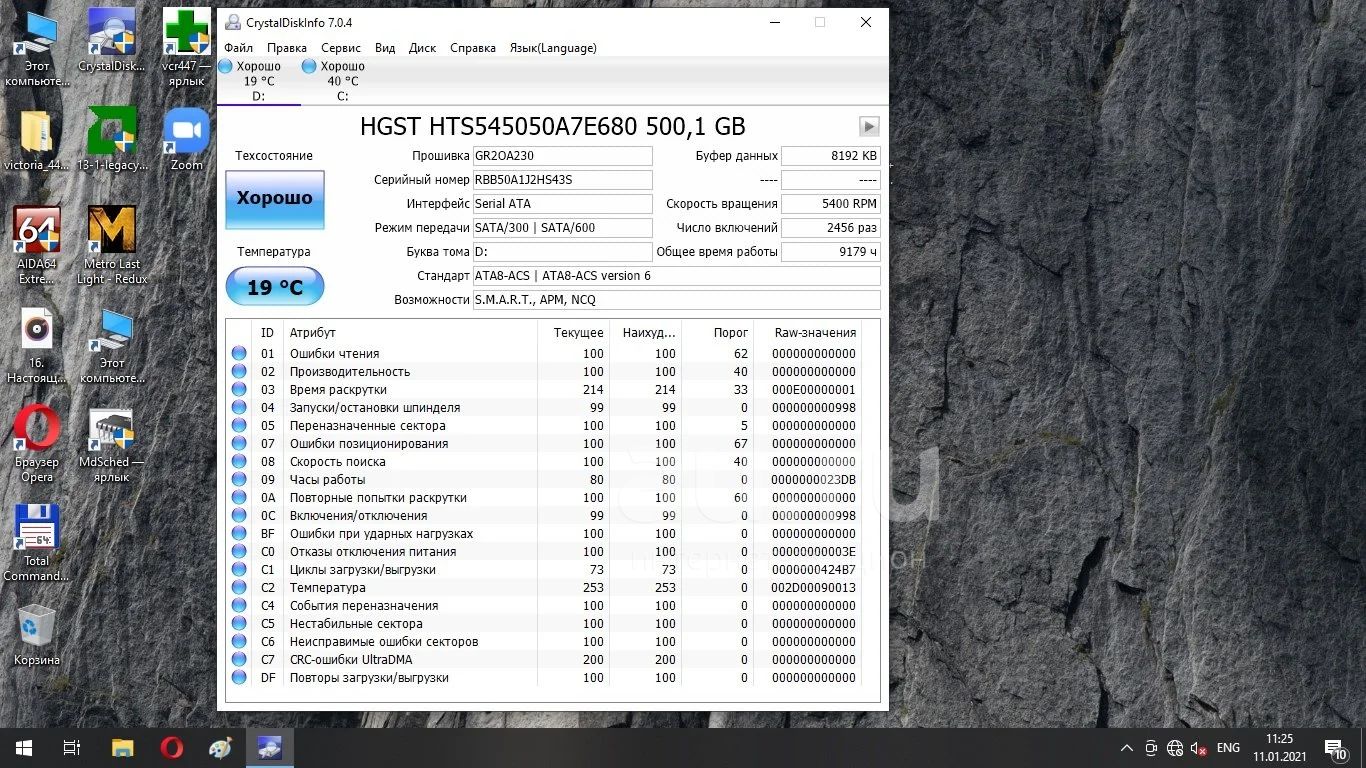Open the victoria_44 folder icon
This screenshot has width=1366, height=768.
(36, 139)
